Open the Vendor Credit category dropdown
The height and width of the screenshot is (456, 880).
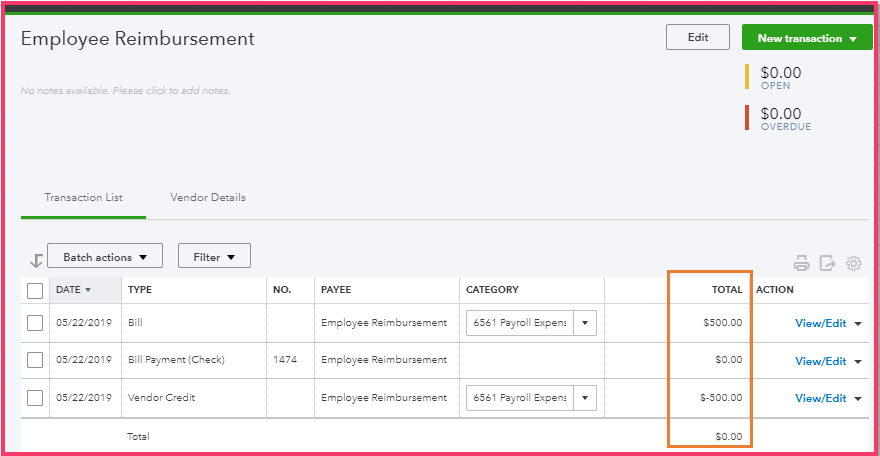pyautogui.click(x=584, y=398)
